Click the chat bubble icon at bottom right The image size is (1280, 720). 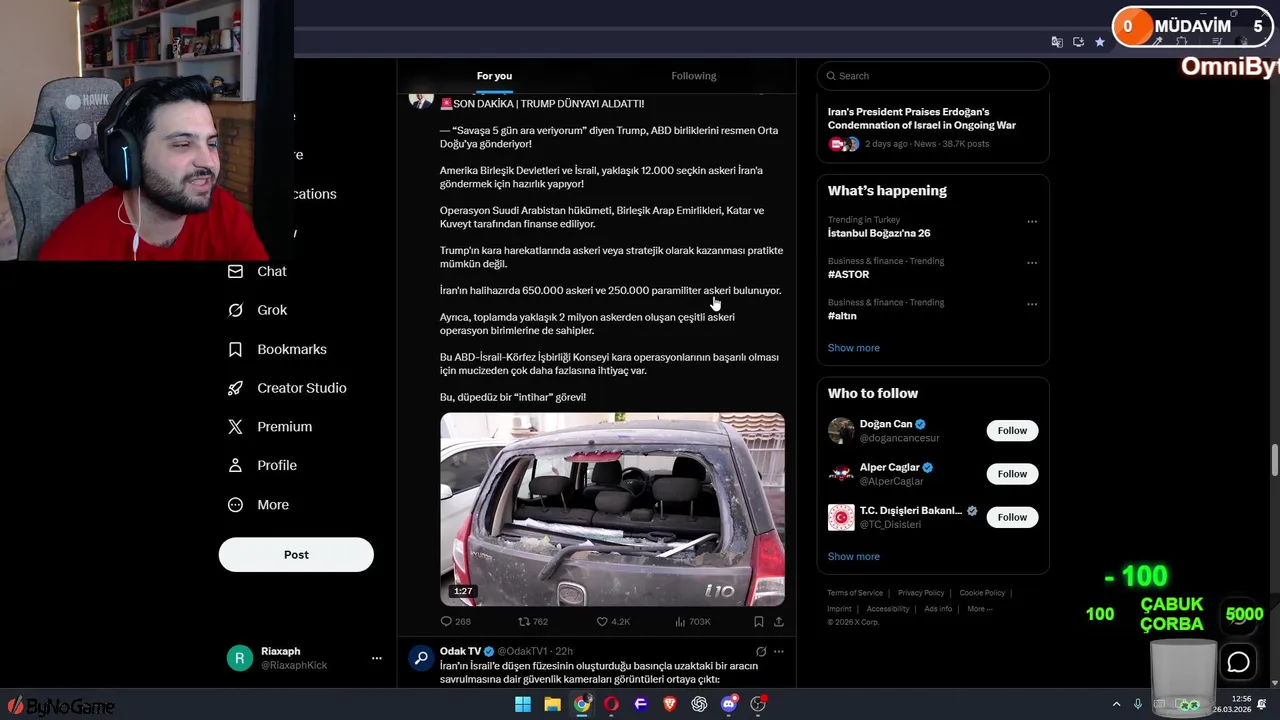tap(1238, 662)
